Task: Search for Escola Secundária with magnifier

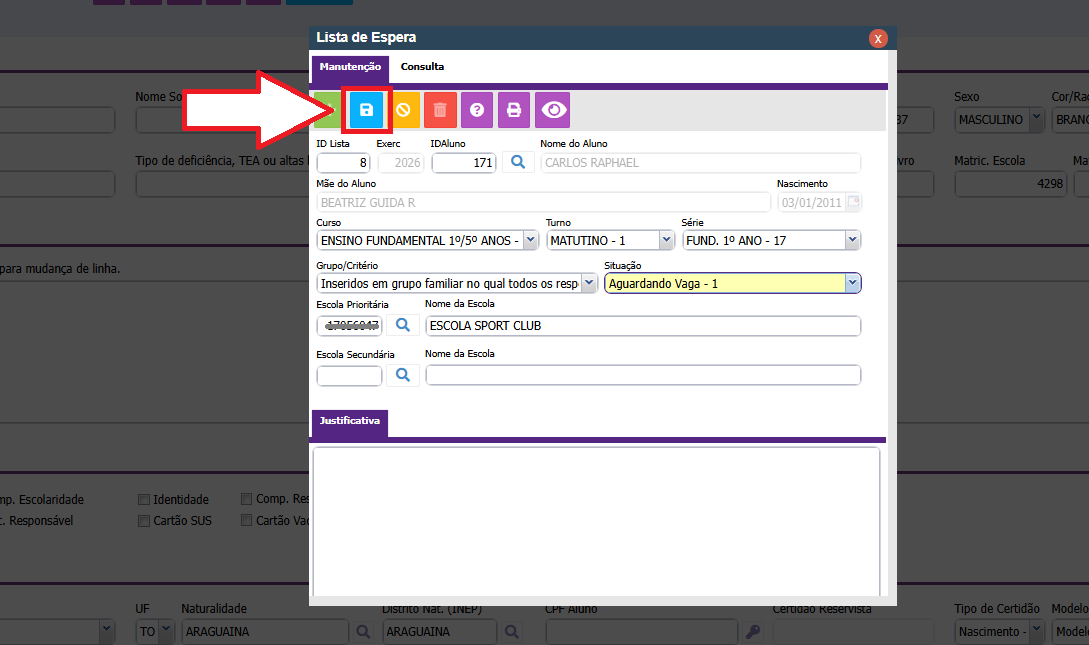Action: [402, 375]
